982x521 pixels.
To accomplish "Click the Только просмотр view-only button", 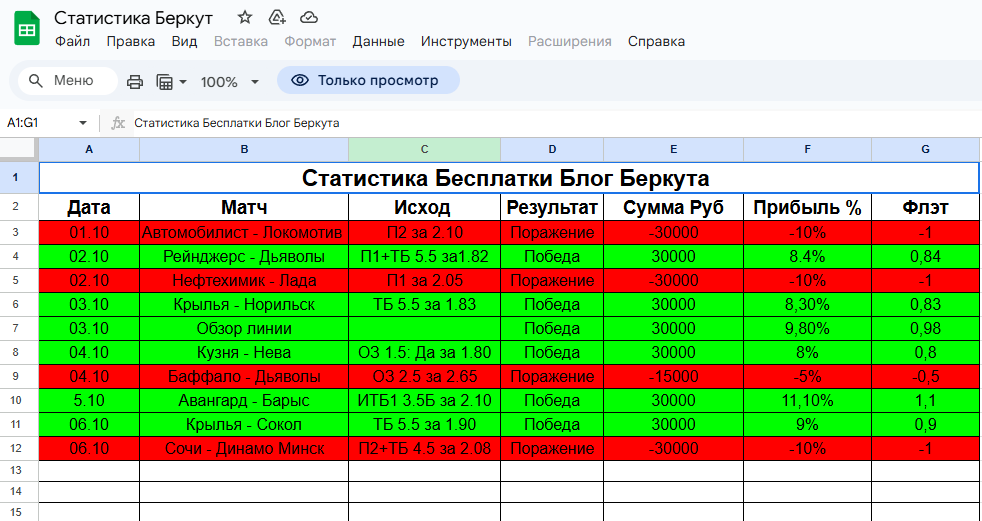I will coord(367,81).
